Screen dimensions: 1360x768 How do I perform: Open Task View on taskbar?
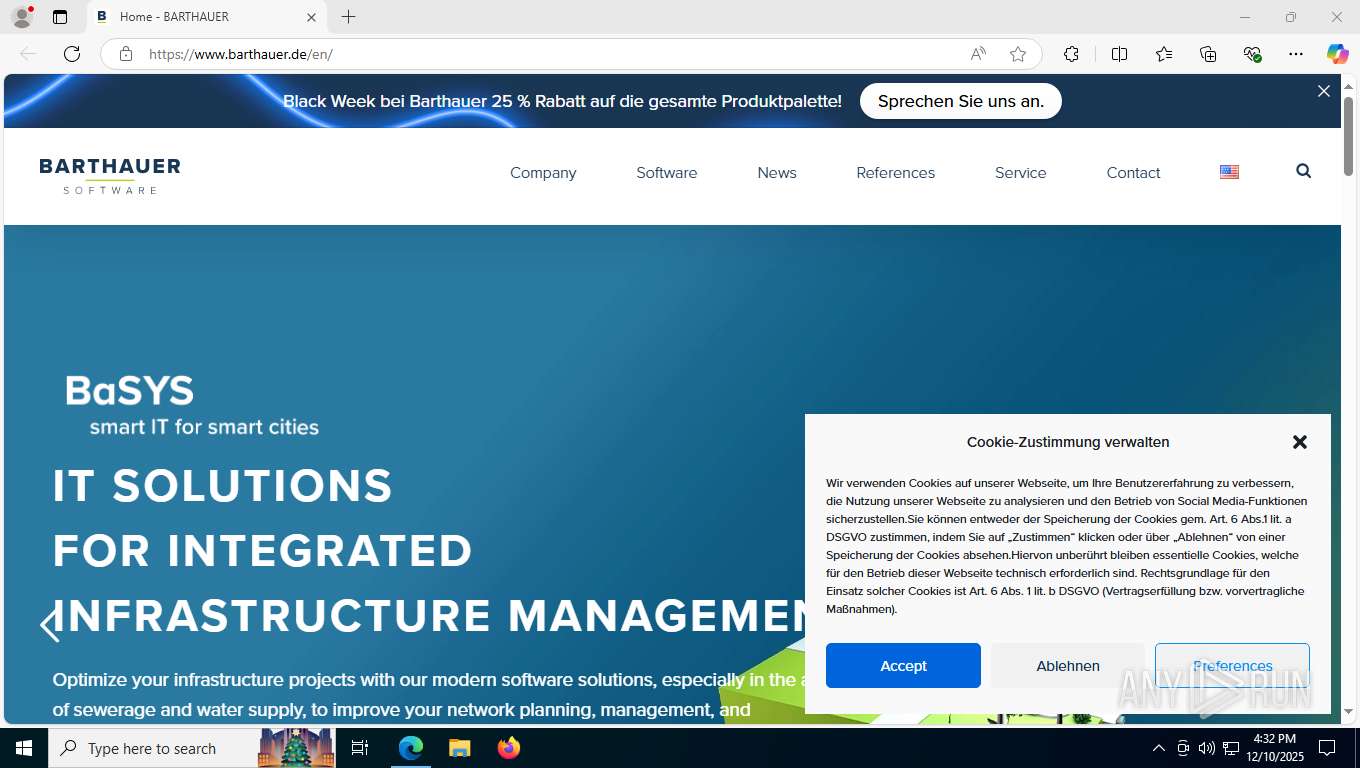point(360,748)
